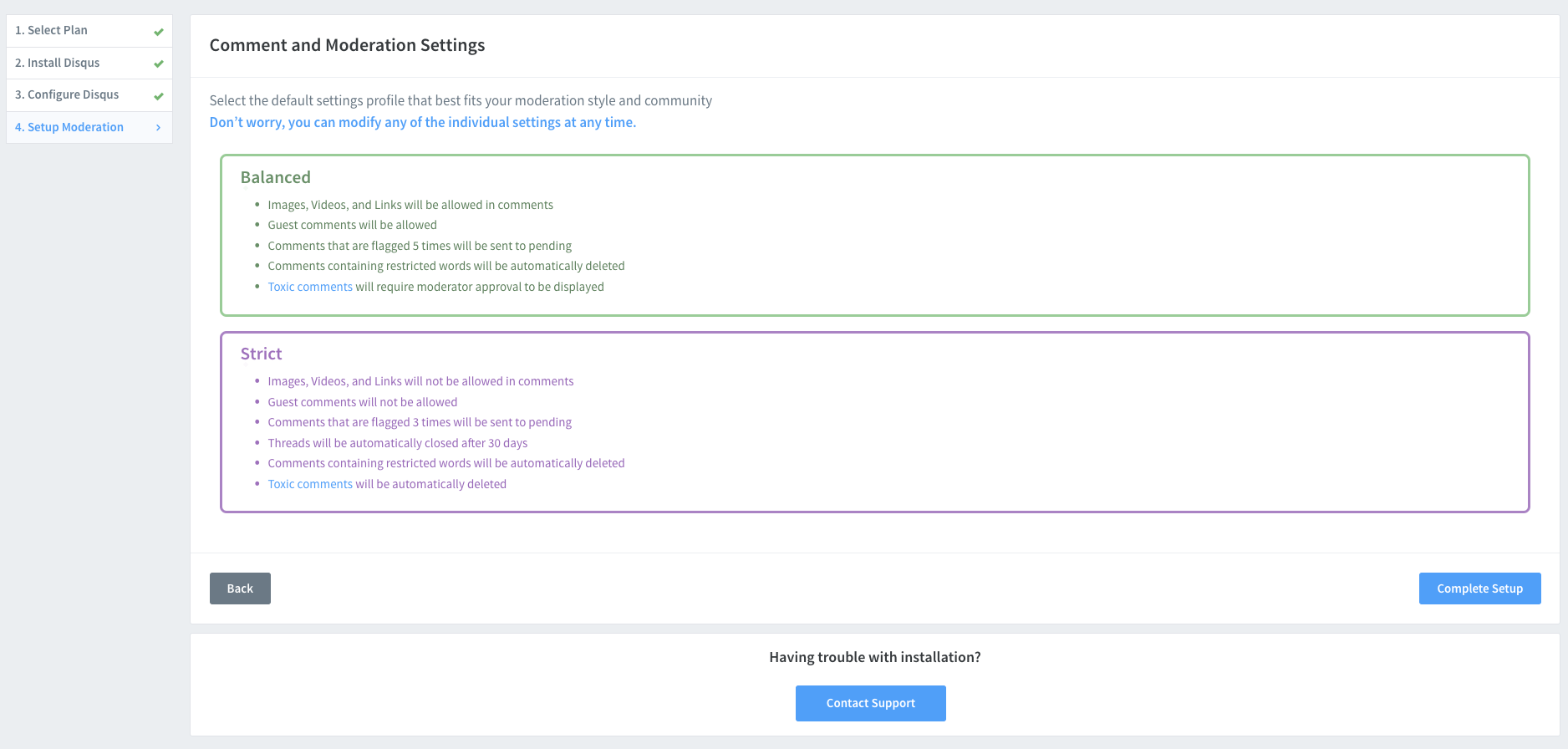Click the Contact Support button
Viewport: 1568px width, 749px height.
[x=870, y=703]
